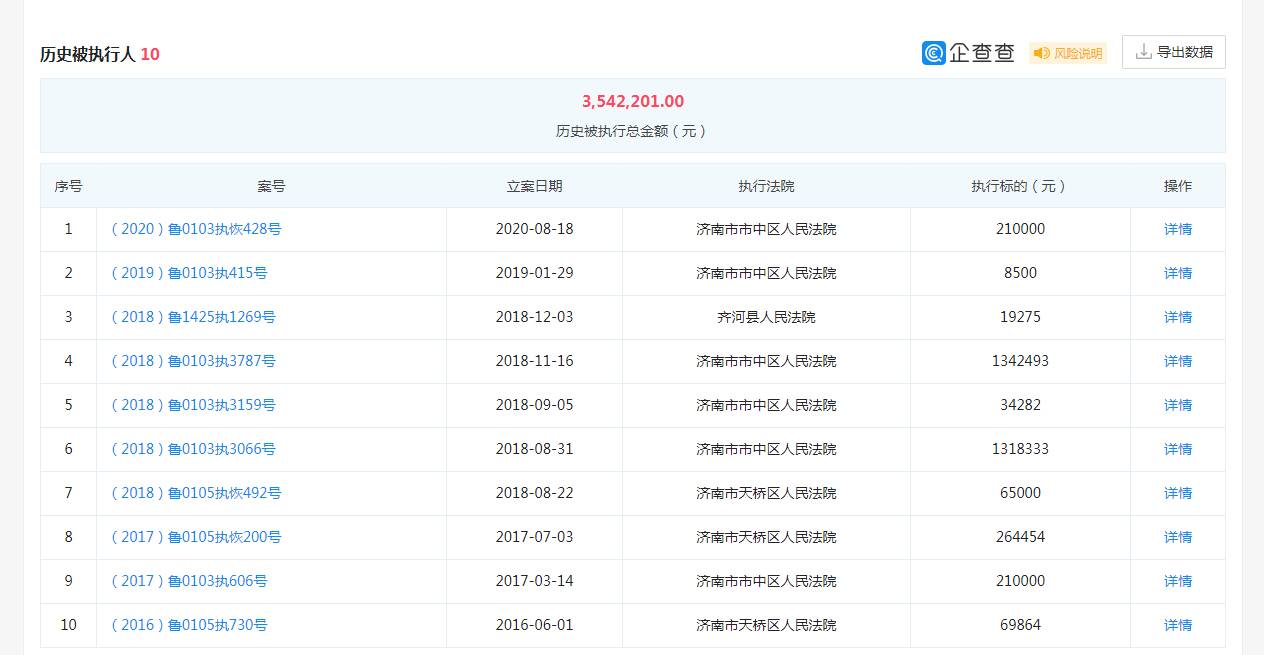View 详情 for the 1342493 amount row
Viewport: 1264px width, 655px height.
[1177, 361]
